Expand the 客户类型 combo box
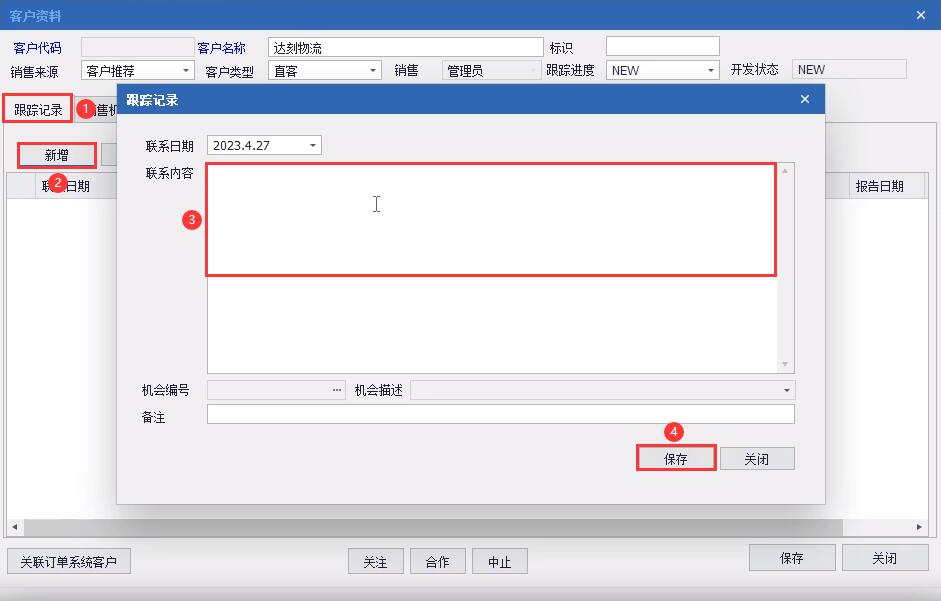Viewport: 941px width, 601px height. 373,71
